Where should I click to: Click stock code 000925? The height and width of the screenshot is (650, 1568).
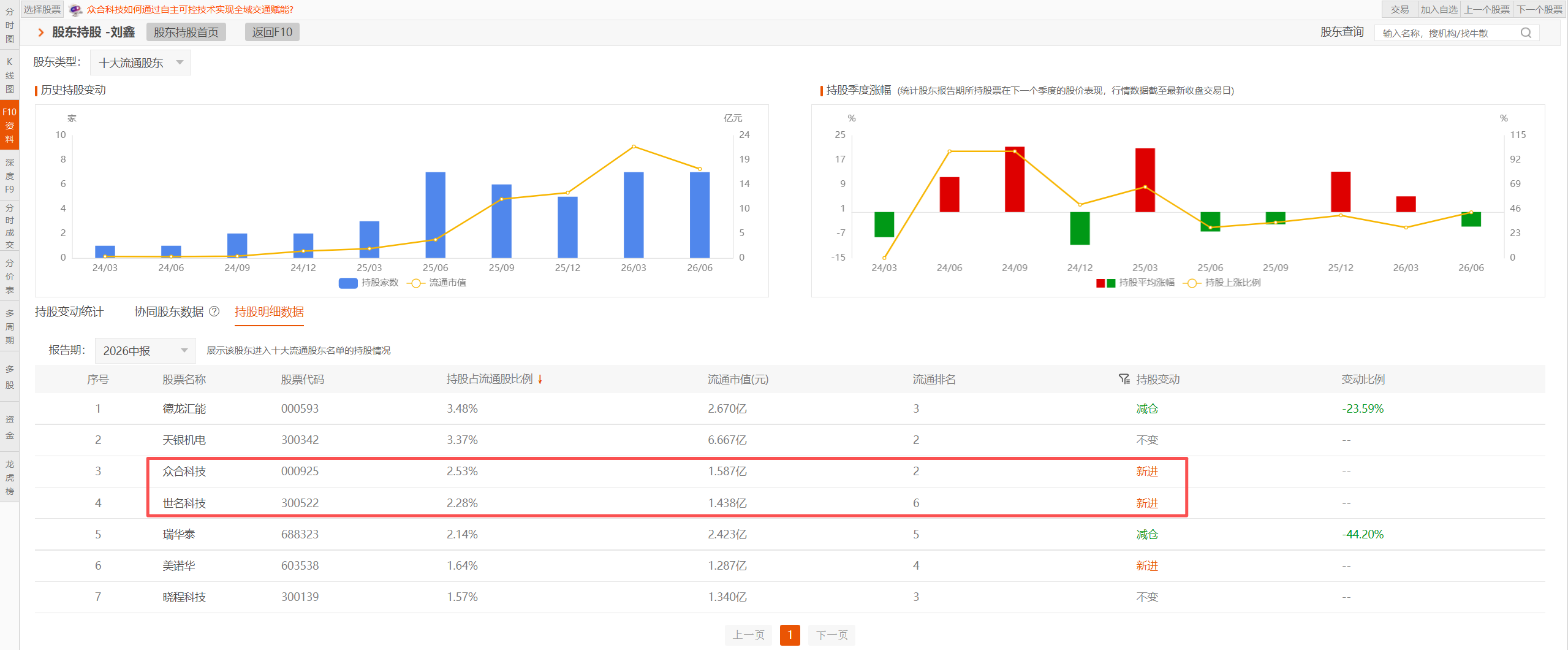click(300, 472)
